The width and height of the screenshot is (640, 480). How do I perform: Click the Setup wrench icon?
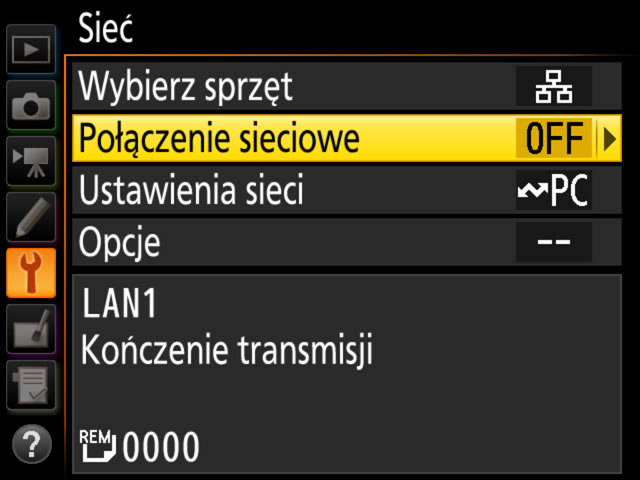point(31,273)
